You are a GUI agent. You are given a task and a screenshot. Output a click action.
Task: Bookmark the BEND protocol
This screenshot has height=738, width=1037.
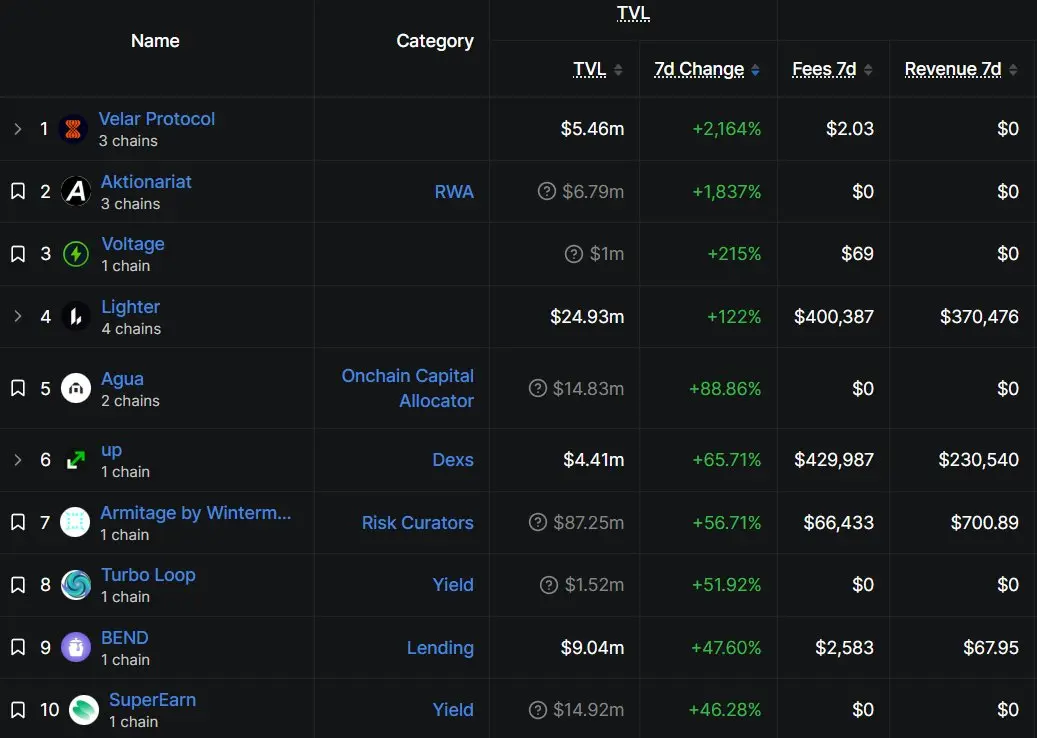pyautogui.click(x=18, y=647)
